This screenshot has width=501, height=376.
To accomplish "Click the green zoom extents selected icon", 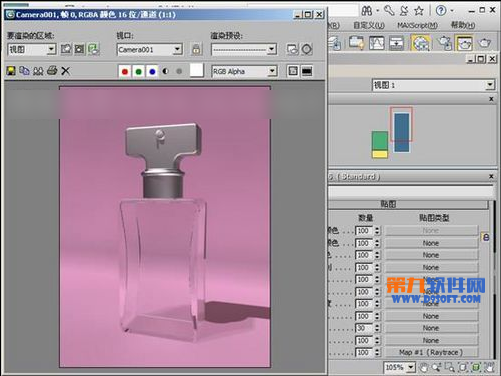I will click(476, 367).
